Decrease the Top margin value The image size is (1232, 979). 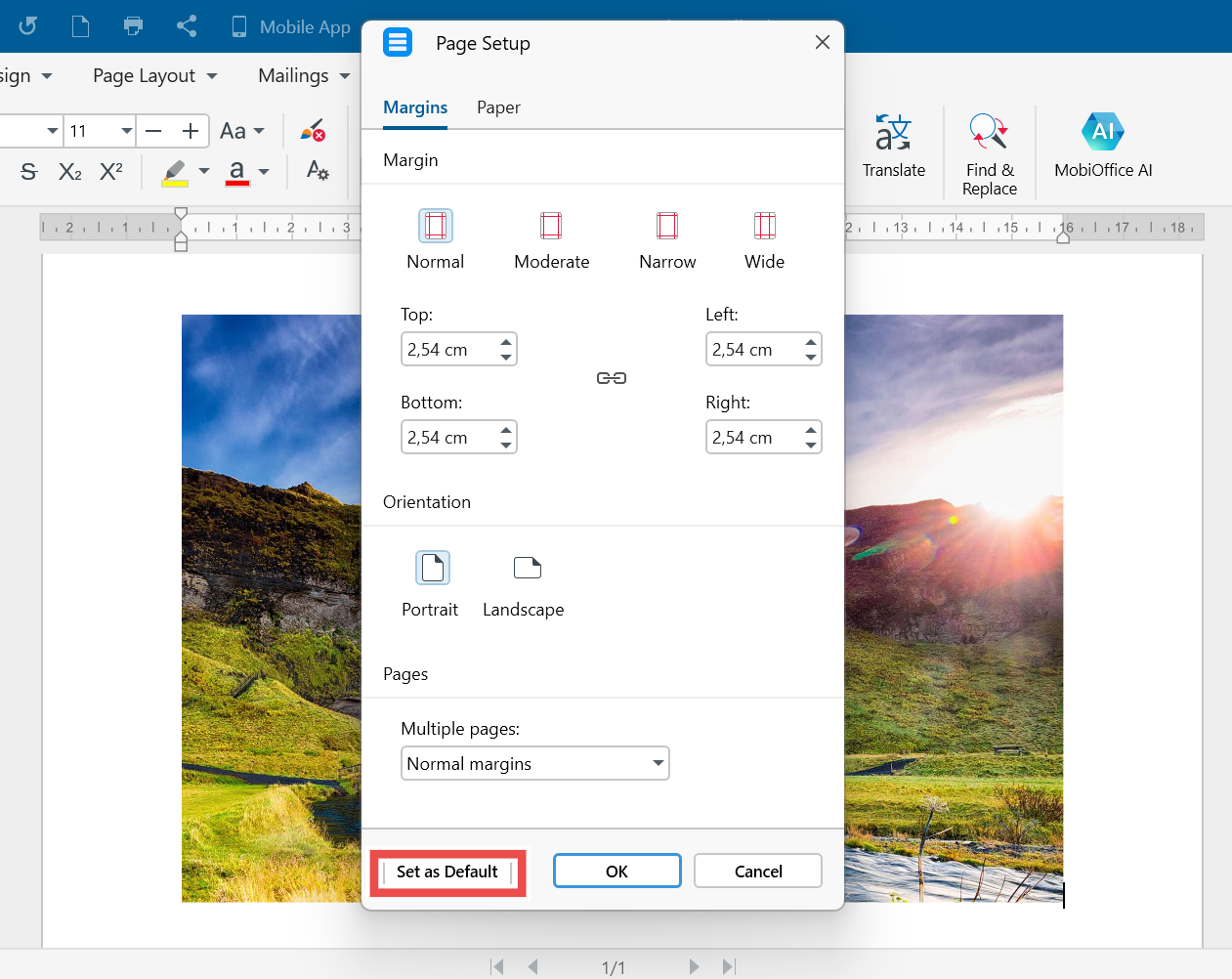pyautogui.click(x=506, y=358)
